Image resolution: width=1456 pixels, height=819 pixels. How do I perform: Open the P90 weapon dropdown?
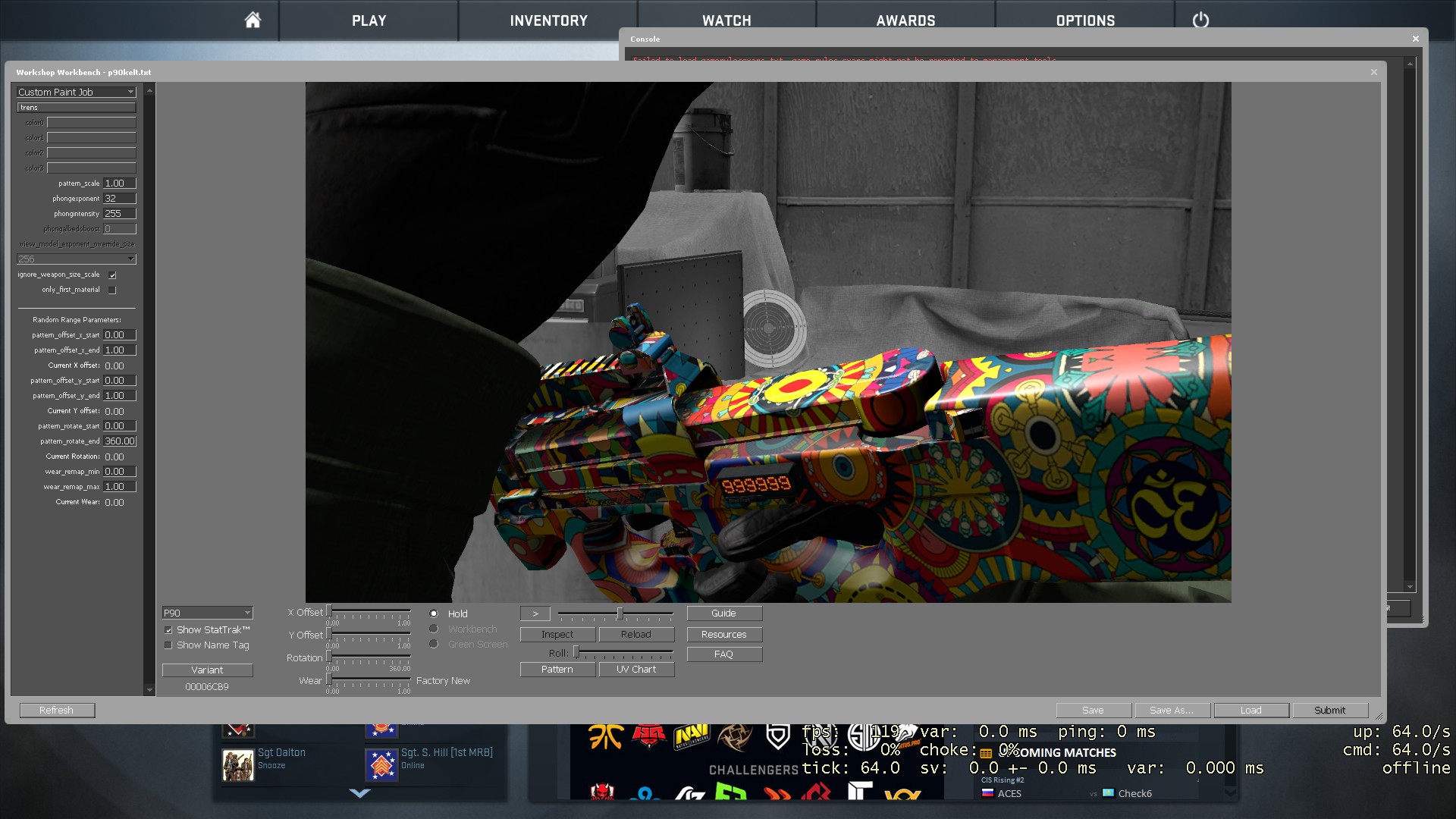point(207,613)
